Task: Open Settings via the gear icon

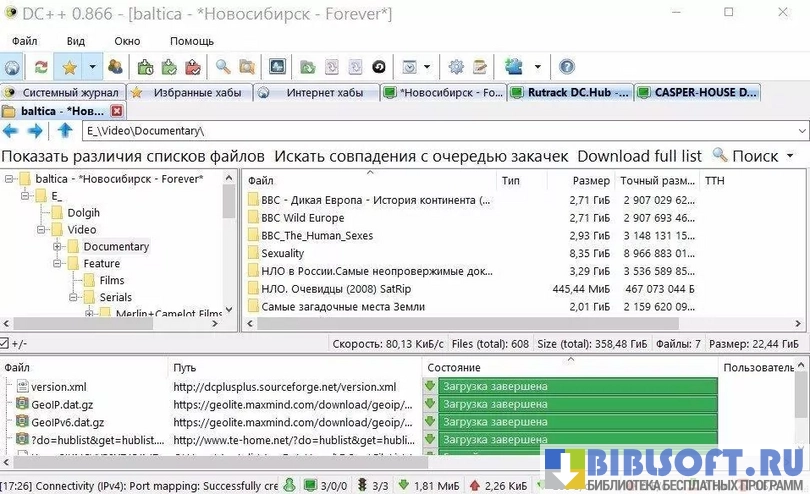Action: [456, 67]
